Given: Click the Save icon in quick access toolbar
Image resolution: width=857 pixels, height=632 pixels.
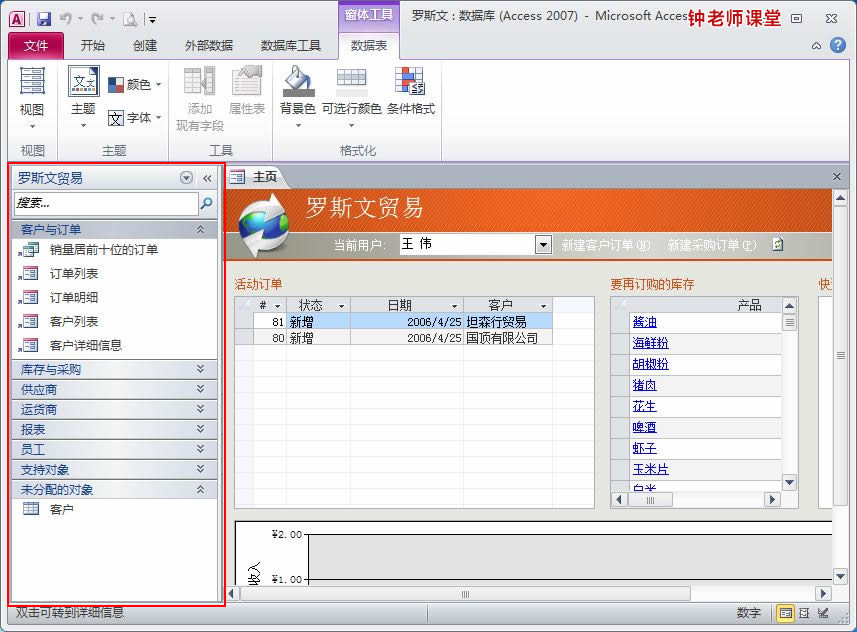Looking at the screenshot, I should coord(44,19).
